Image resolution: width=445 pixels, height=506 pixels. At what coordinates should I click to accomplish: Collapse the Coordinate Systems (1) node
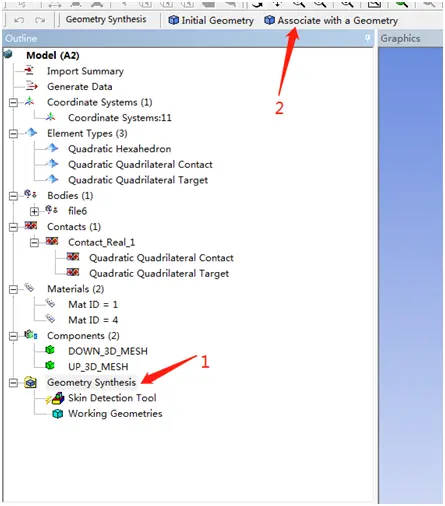pyautogui.click(x=13, y=103)
